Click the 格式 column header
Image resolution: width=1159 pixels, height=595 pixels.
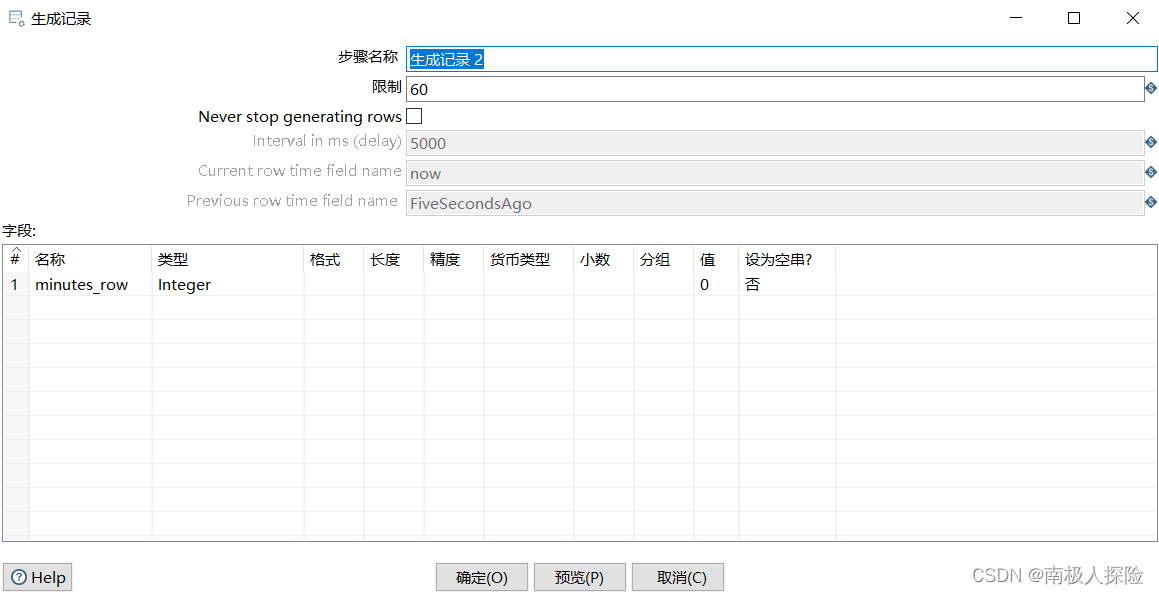point(333,259)
